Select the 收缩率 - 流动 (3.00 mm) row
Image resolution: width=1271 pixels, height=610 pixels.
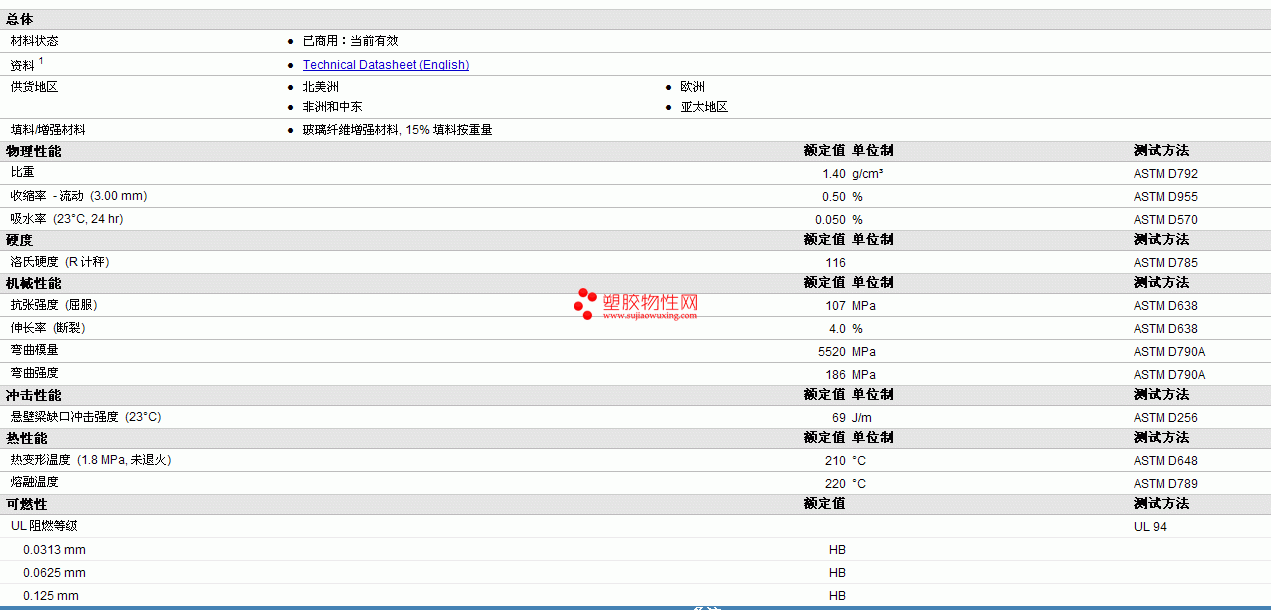pyautogui.click(x=635, y=196)
